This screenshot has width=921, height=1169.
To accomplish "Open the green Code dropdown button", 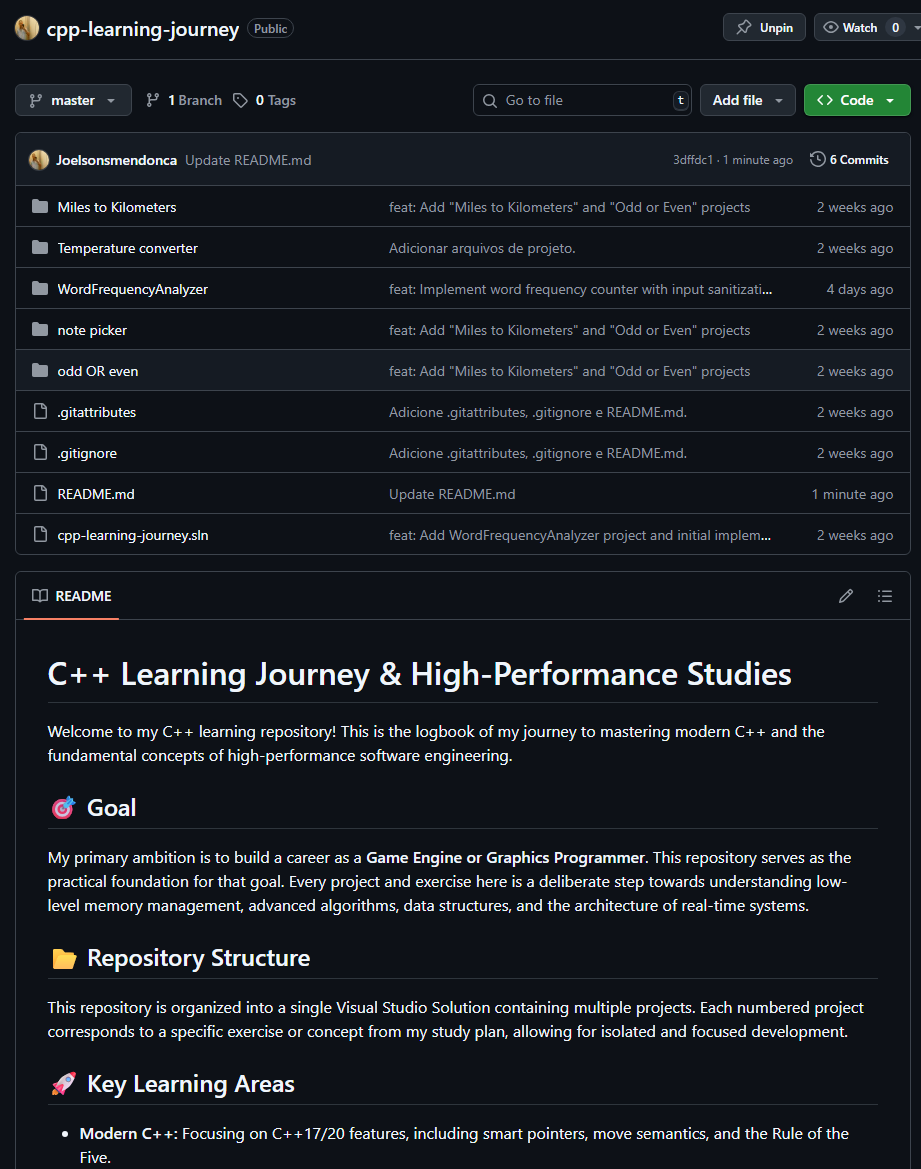I will pyautogui.click(x=857, y=100).
